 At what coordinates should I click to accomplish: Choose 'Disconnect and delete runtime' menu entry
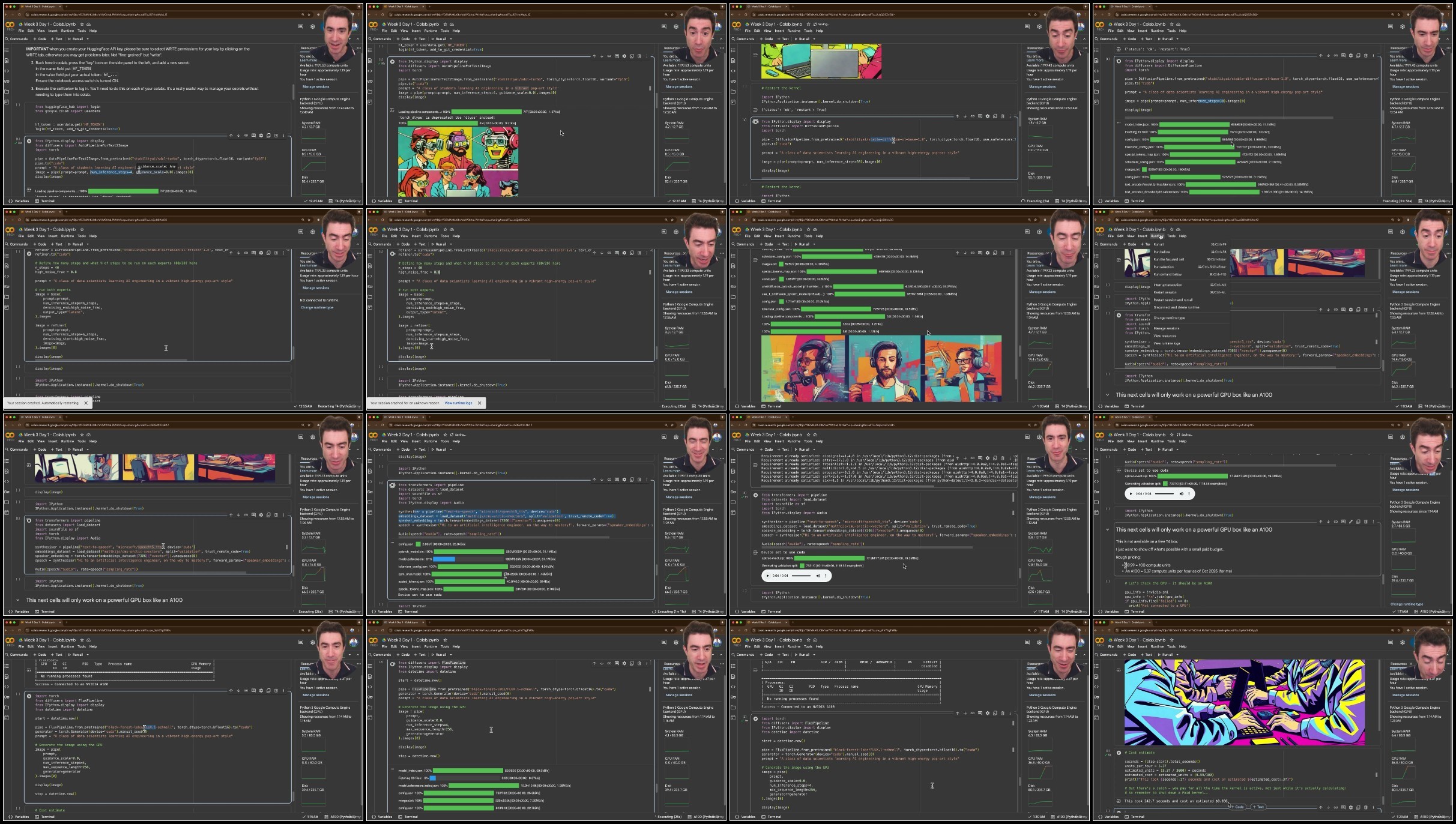[x=1176, y=307]
